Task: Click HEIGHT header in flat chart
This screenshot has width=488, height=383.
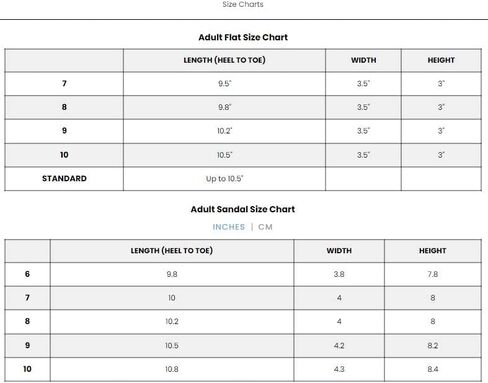Action: pos(441,60)
